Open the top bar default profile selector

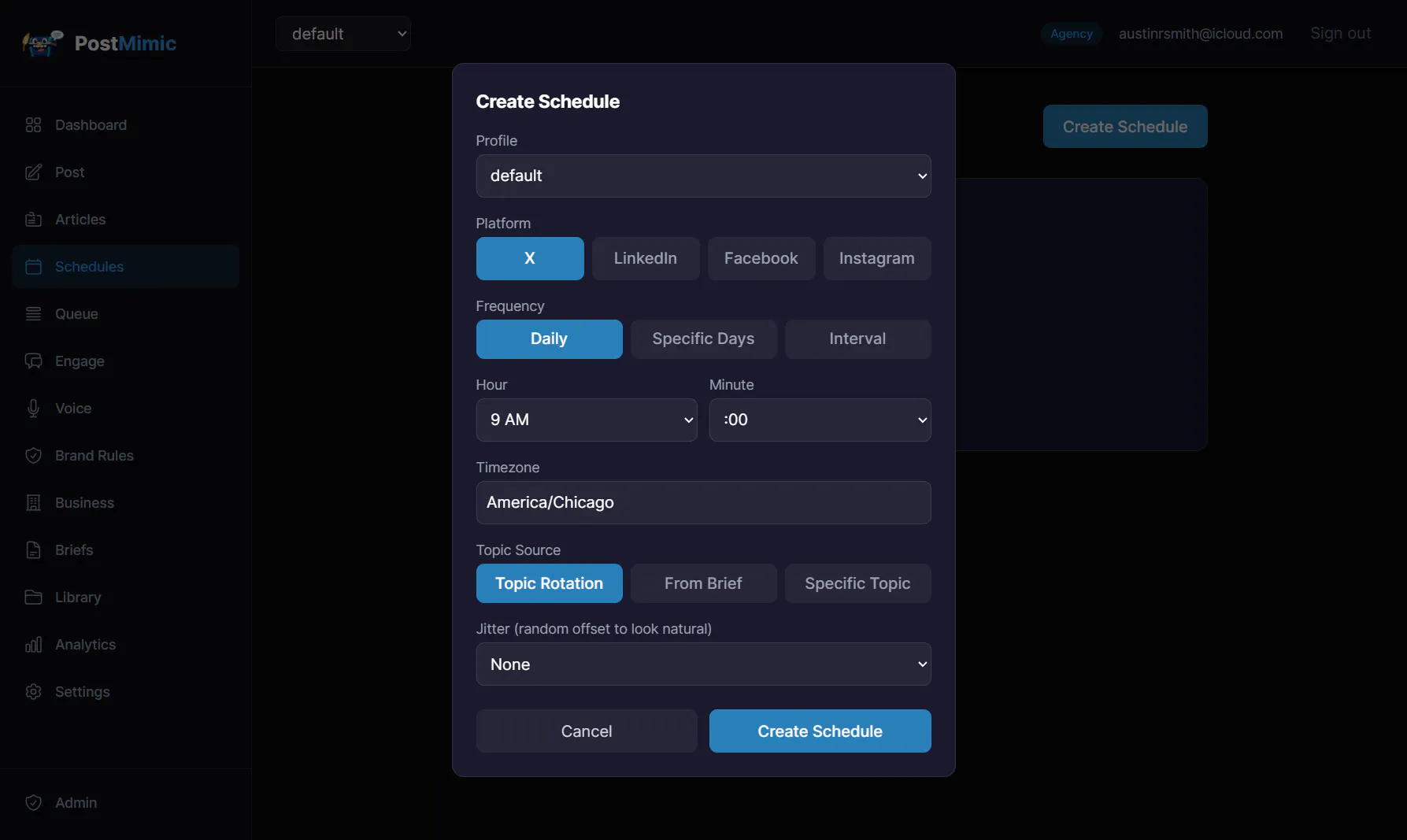(343, 34)
